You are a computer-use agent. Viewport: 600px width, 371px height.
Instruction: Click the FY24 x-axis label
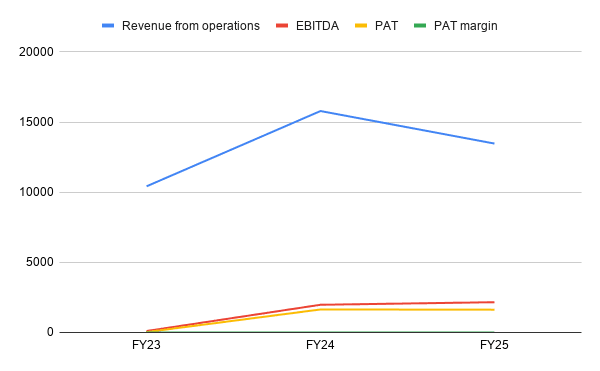click(x=320, y=345)
